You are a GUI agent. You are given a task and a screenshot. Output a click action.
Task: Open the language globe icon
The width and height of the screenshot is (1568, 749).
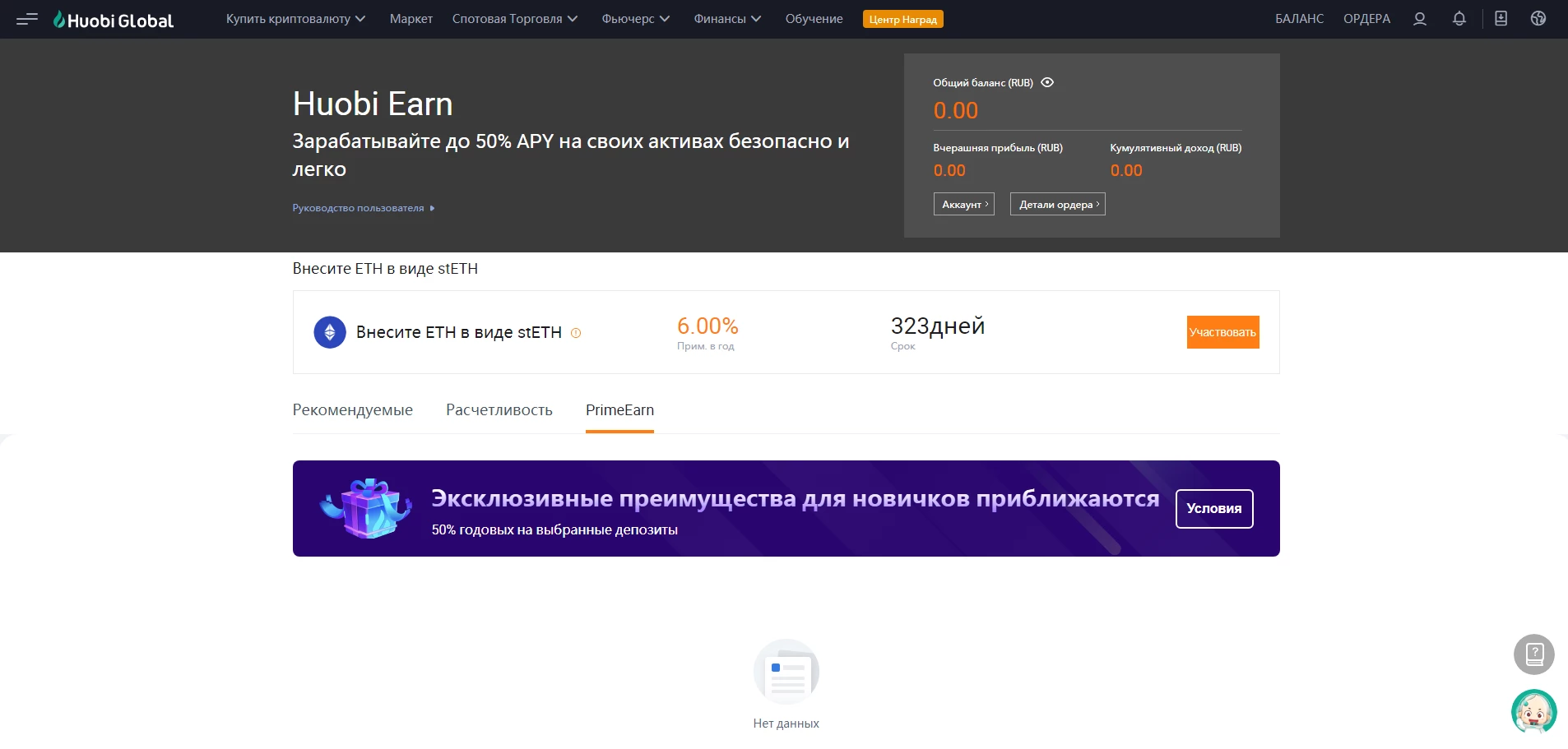click(1538, 18)
